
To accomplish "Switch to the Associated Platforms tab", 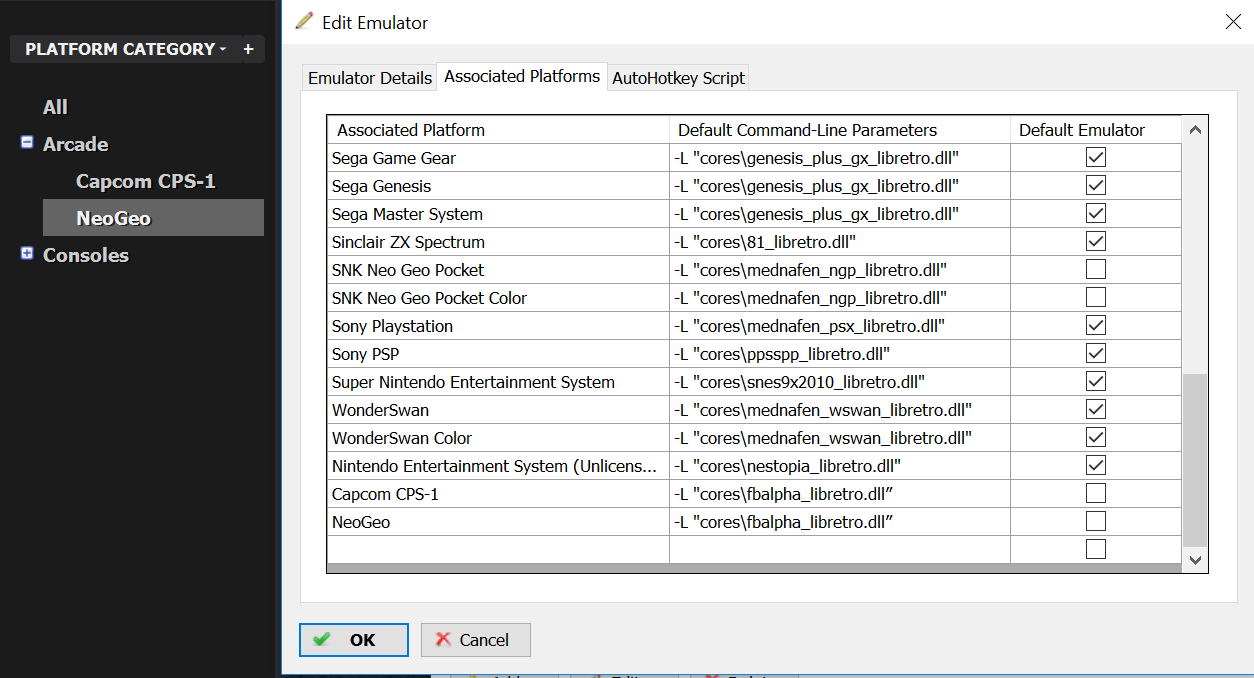I will pos(522,76).
